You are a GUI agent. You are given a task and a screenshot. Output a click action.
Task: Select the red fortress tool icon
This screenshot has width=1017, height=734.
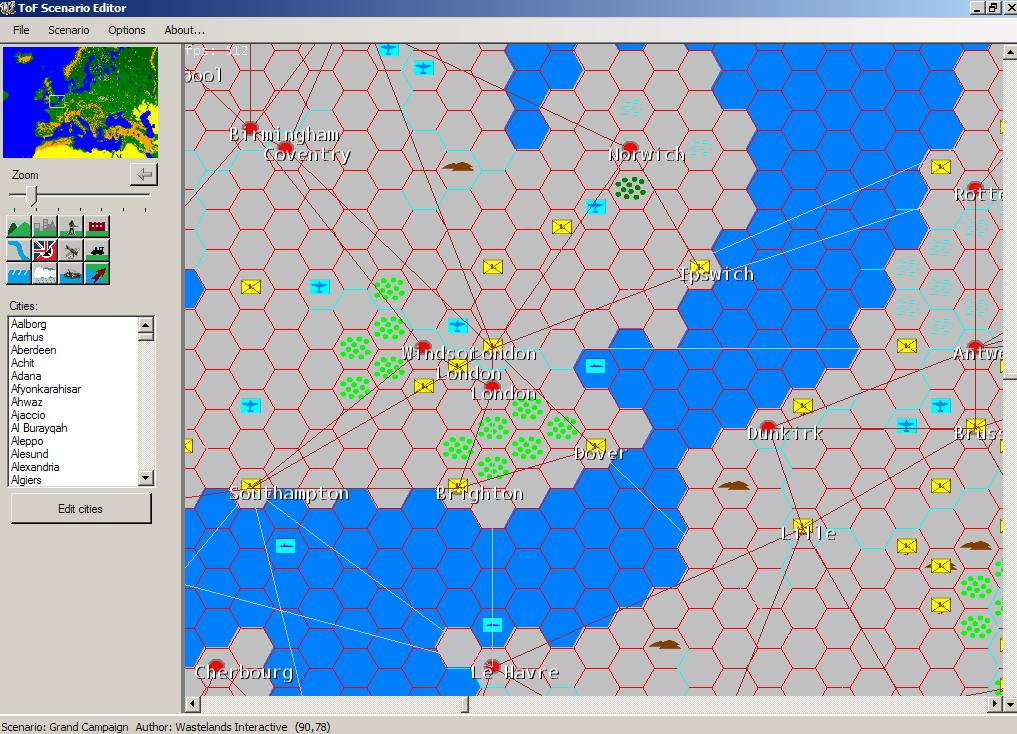tap(97, 226)
